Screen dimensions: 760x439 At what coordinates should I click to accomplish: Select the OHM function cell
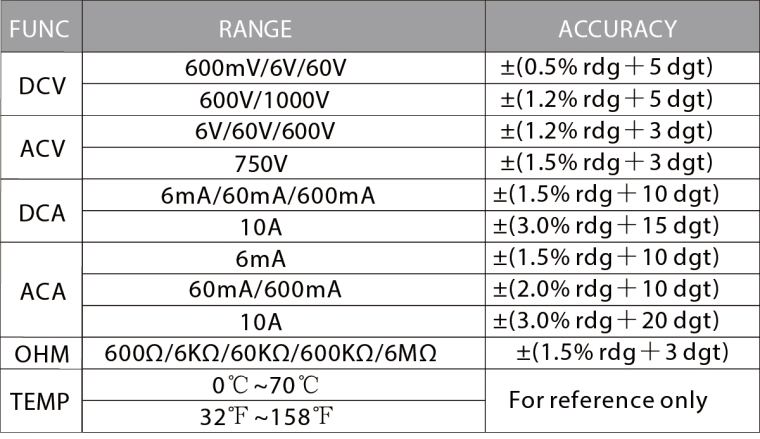[41, 354]
